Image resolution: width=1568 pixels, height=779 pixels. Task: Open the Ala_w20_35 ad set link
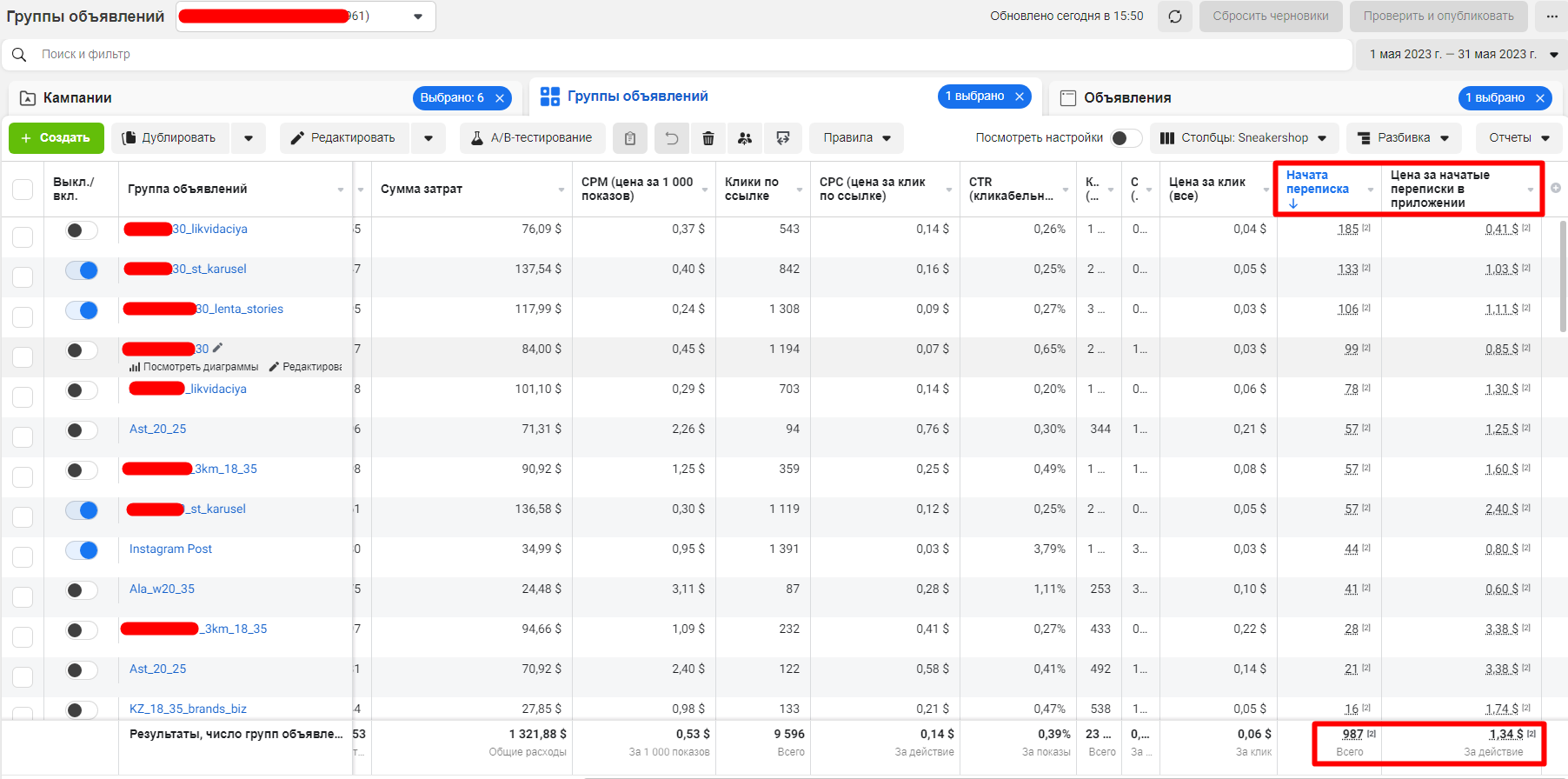pos(162,589)
